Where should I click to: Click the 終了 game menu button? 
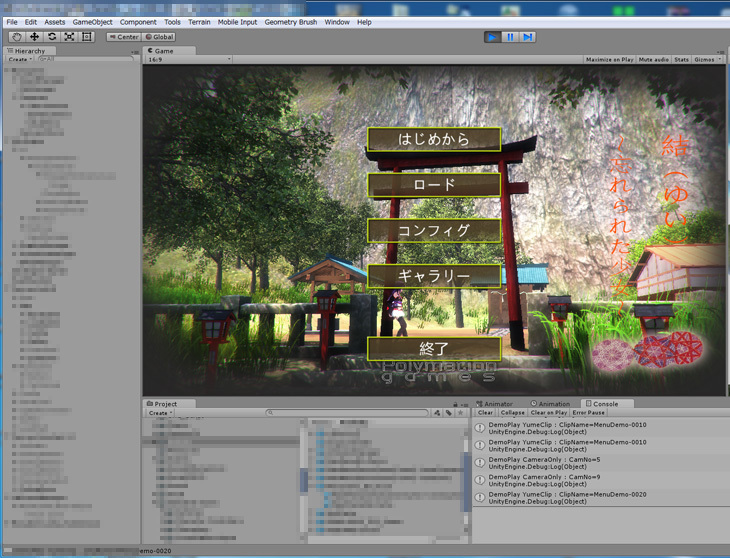pyautogui.click(x=434, y=349)
